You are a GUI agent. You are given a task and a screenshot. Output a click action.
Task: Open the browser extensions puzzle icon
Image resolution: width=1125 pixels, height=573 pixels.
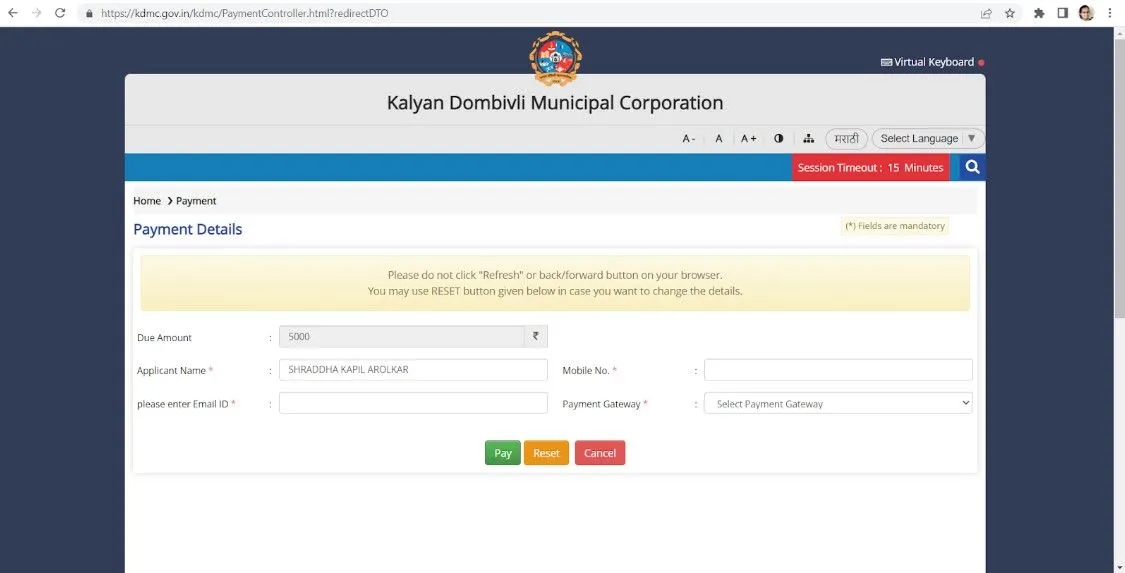(x=1039, y=13)
